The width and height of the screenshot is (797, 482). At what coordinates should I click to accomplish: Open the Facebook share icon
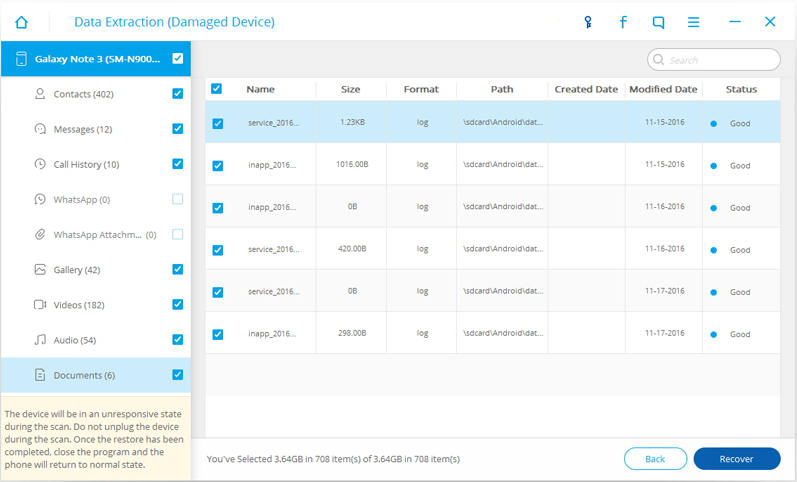coord(623,21)
